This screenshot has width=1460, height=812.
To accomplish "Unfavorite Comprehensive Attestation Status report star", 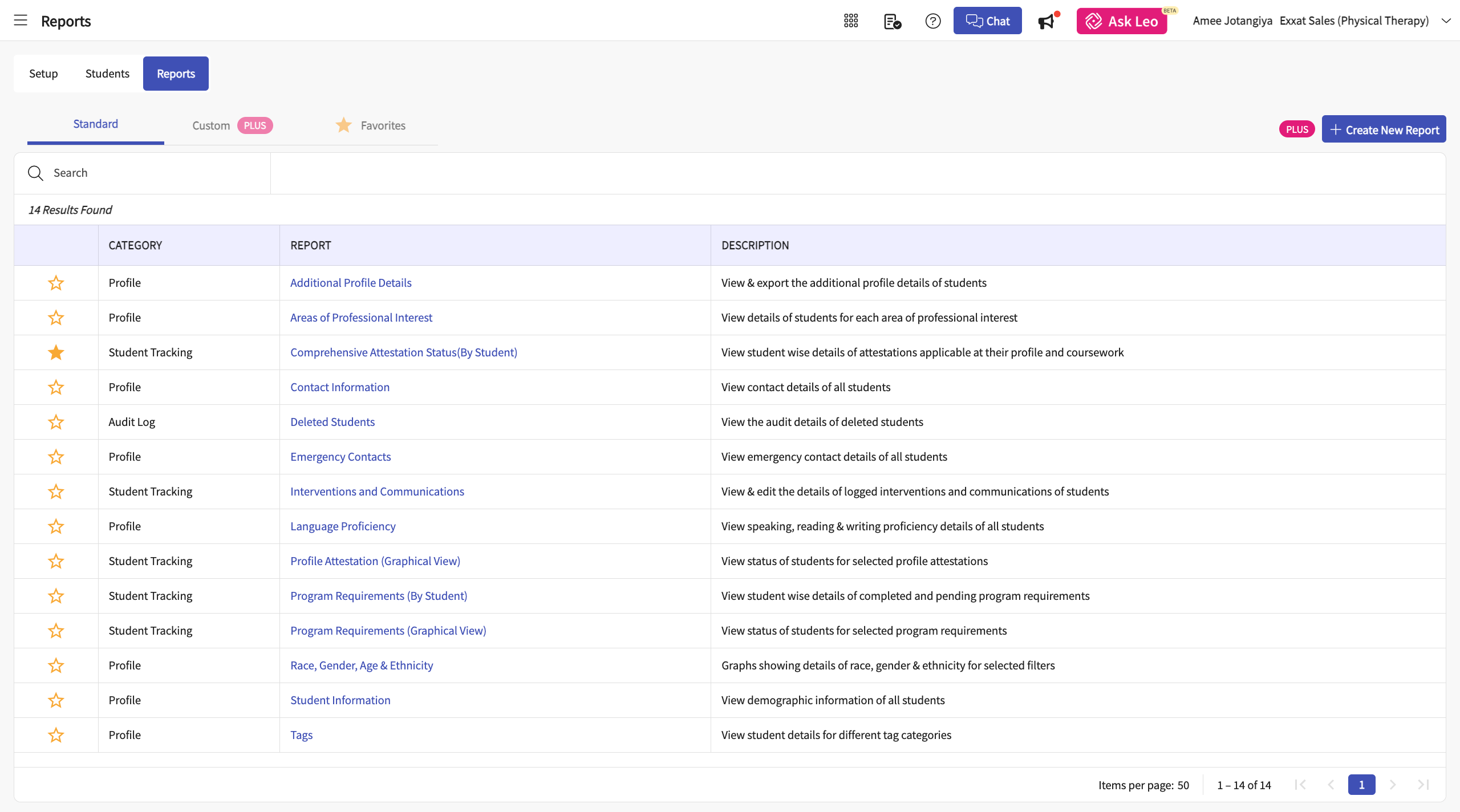I will click(56, 352).
